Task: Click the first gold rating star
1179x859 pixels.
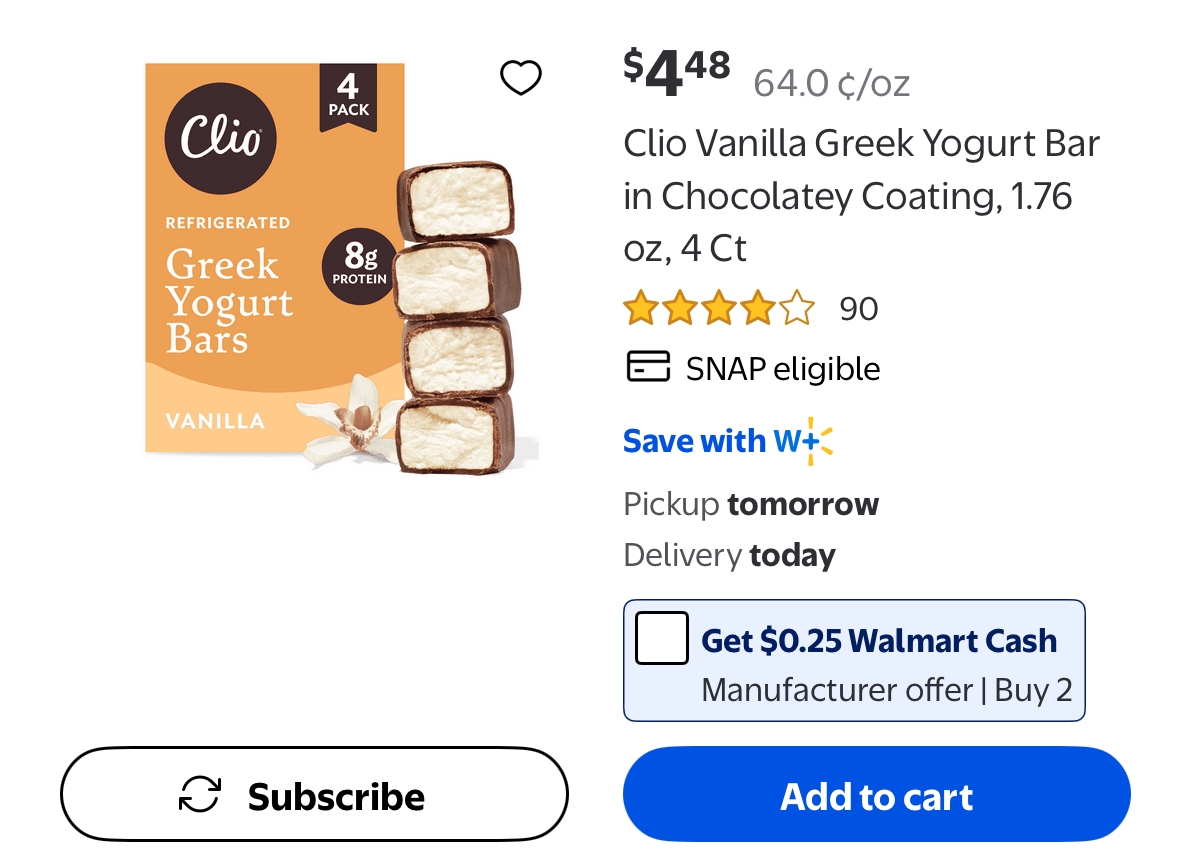Action: 641,308
